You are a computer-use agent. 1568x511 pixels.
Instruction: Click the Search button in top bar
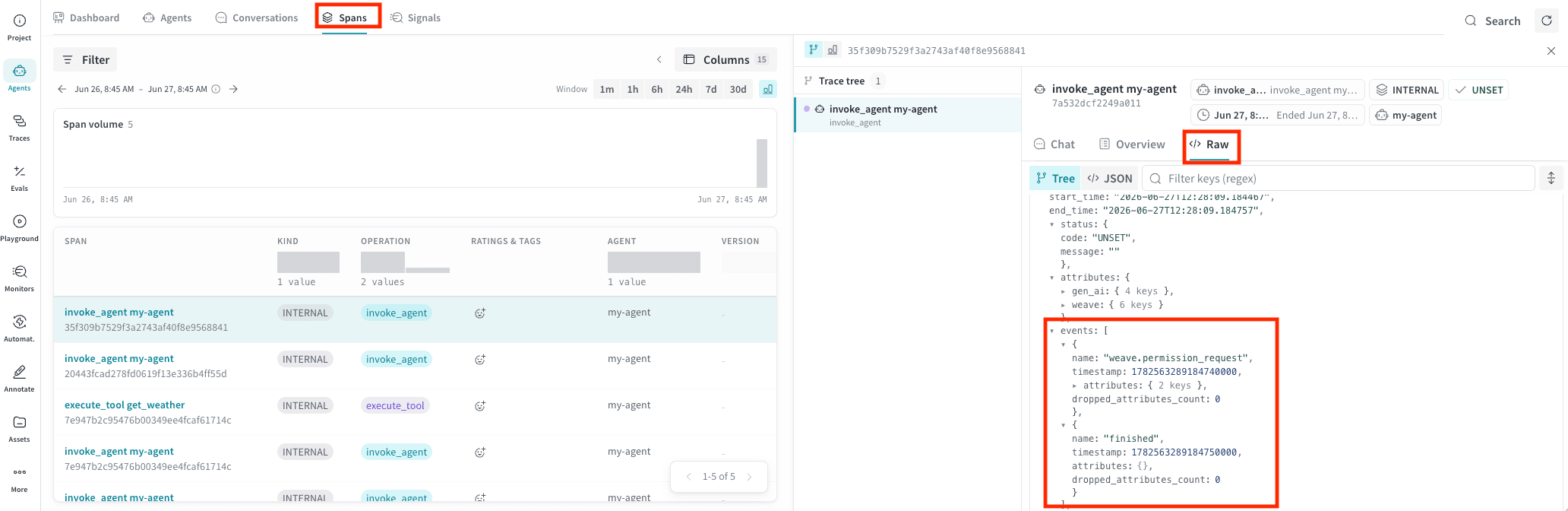pyautogui.click(x=1493, y=21)
